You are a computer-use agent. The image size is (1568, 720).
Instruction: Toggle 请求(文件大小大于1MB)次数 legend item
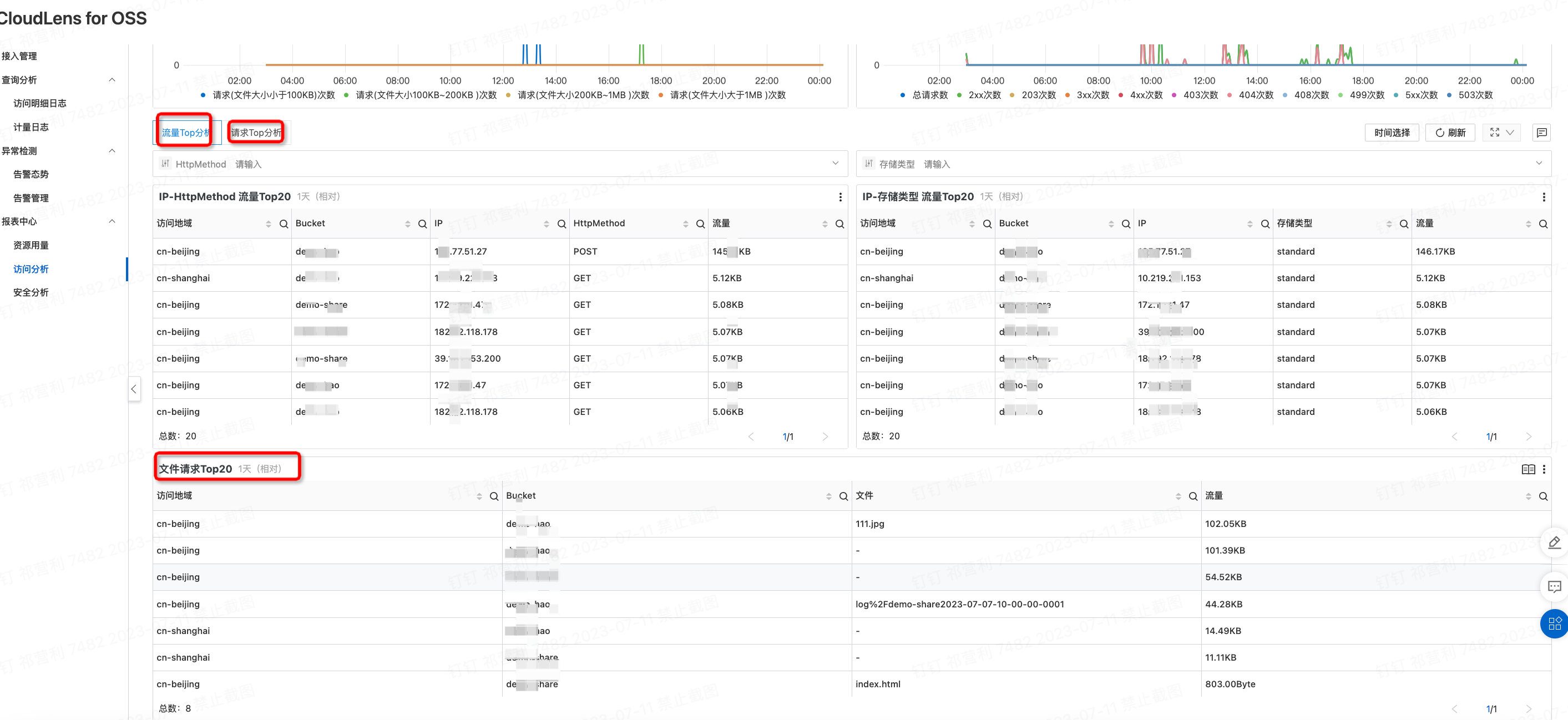pos(727,95)
